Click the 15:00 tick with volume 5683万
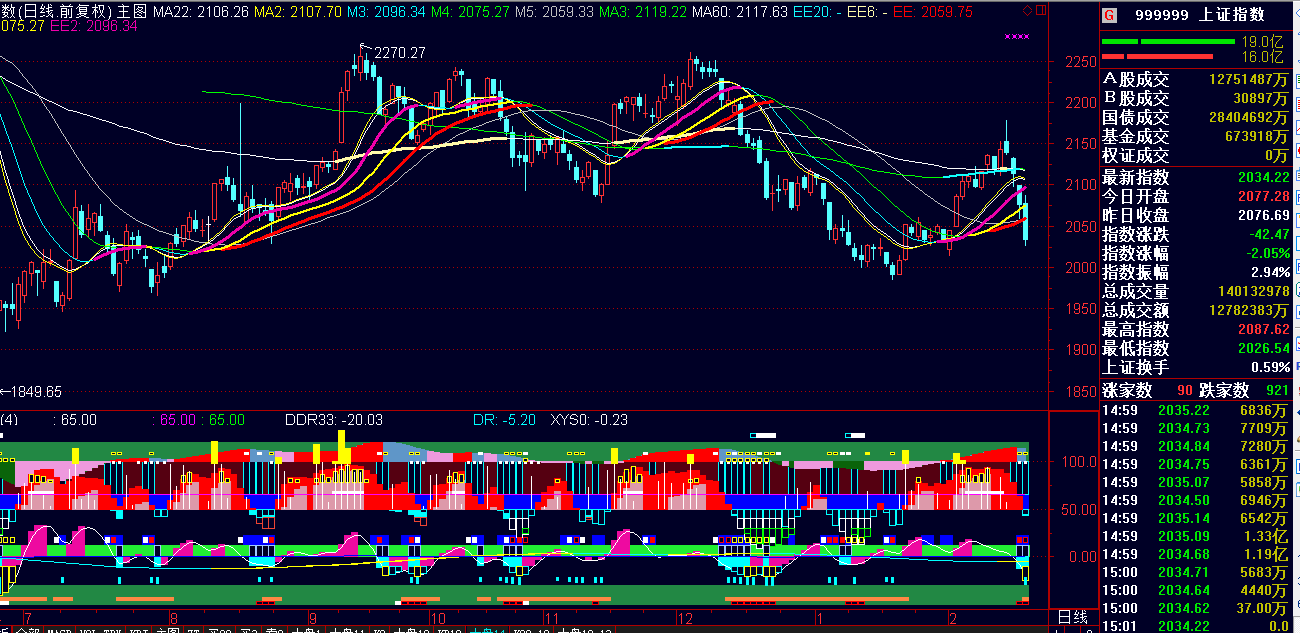1300x633 pixels. (1195, 572)
